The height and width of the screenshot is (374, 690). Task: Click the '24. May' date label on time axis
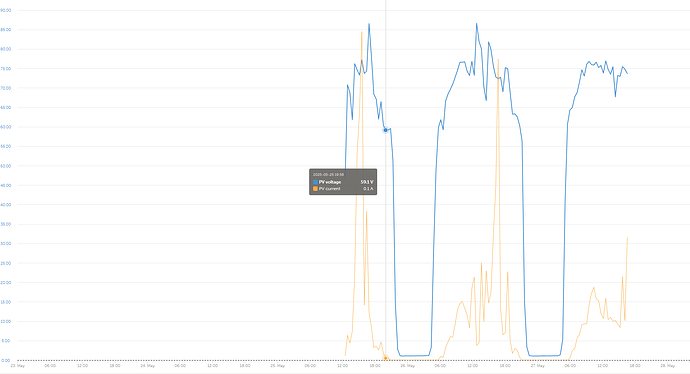coord(148,366)
